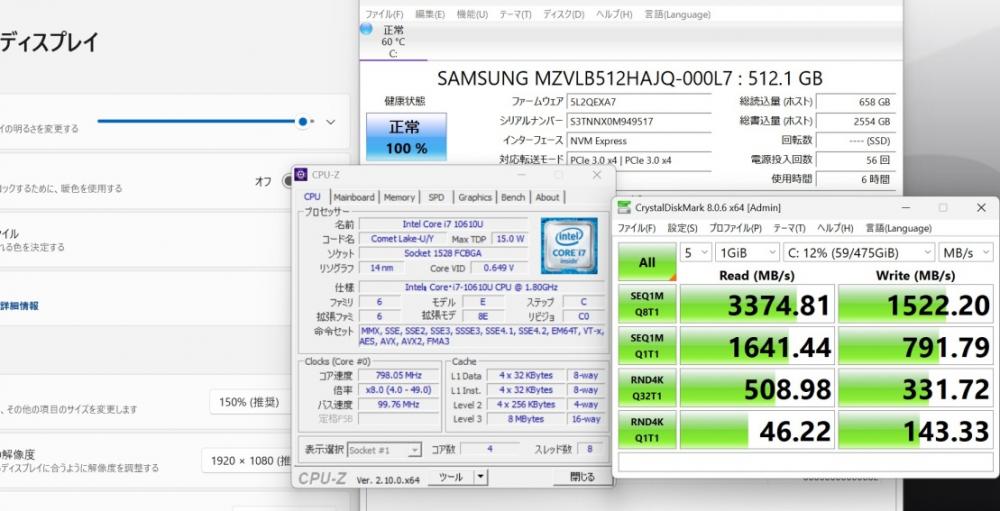Click the 1522.20 write result cell
The image size is (1000, 511).
point(916,304)
